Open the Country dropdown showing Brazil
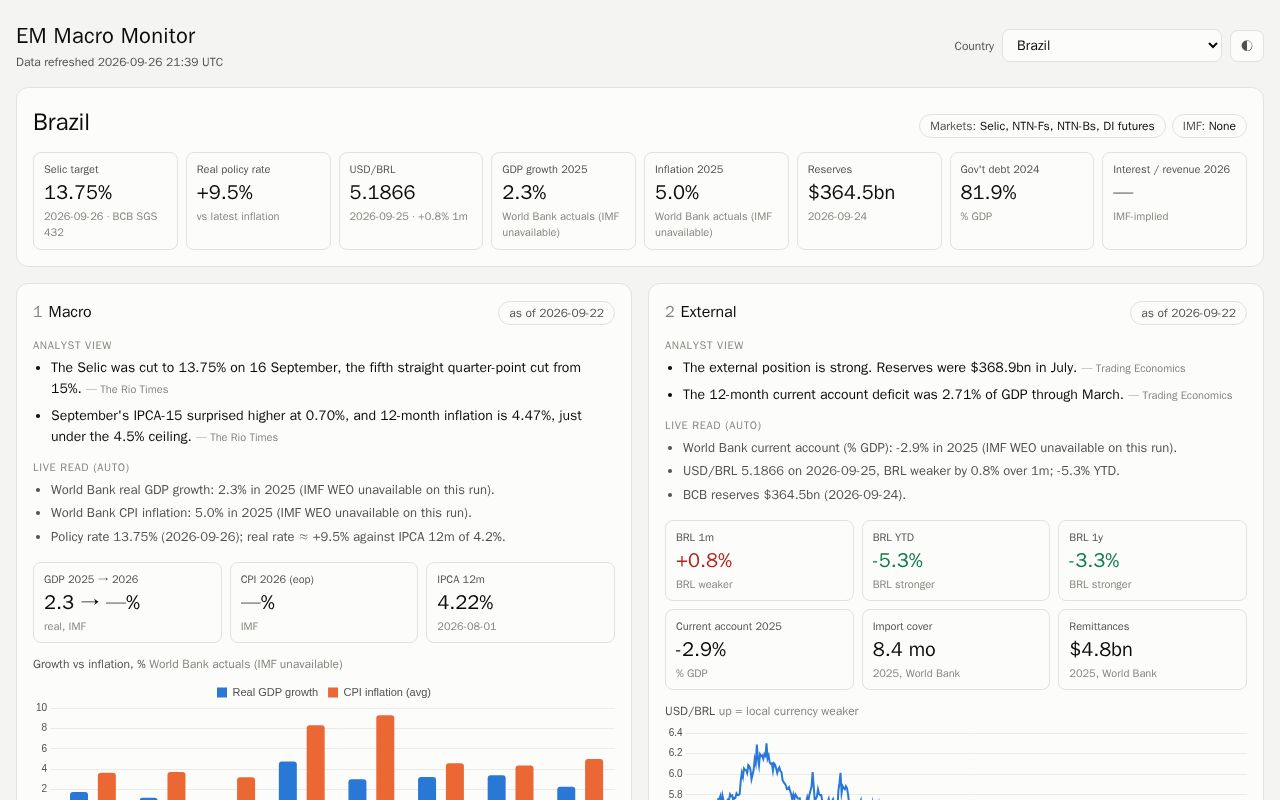The height and width of the screenshot is (800, 1280). (x=1112, y=45)
